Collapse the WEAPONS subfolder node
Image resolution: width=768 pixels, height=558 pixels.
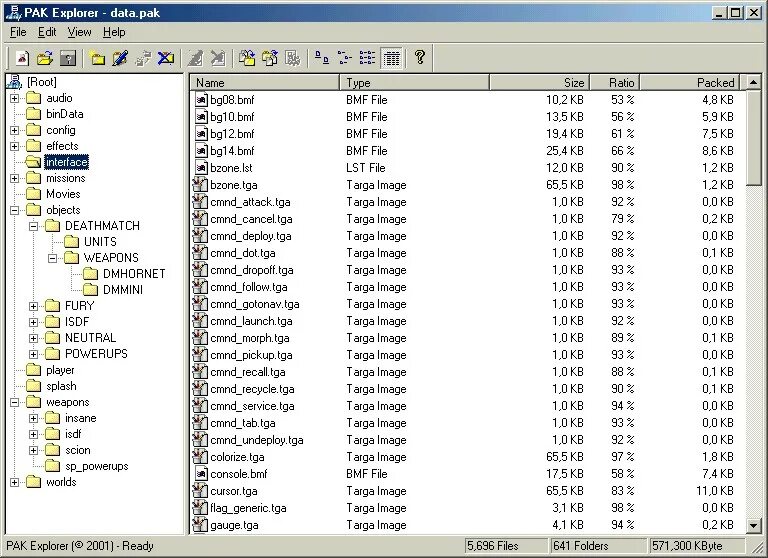52,258
